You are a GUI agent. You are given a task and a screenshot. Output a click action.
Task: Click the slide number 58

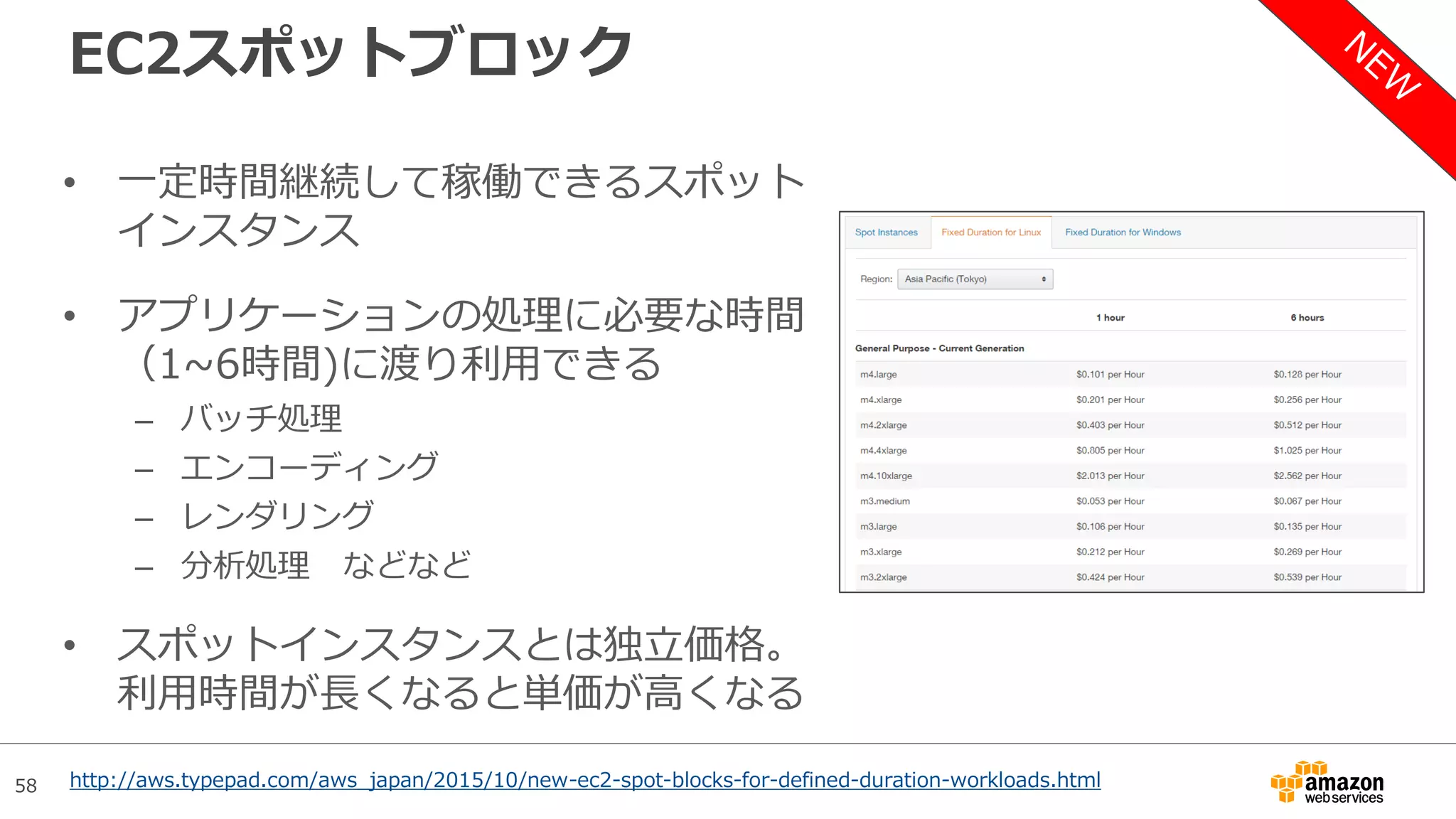click(26, 786)
